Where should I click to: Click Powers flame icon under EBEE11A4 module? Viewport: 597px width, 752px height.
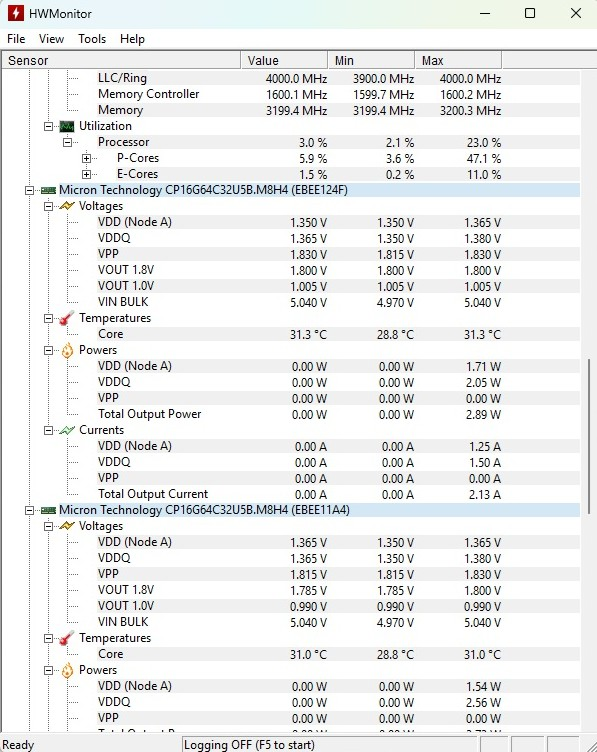pos(67,670)
